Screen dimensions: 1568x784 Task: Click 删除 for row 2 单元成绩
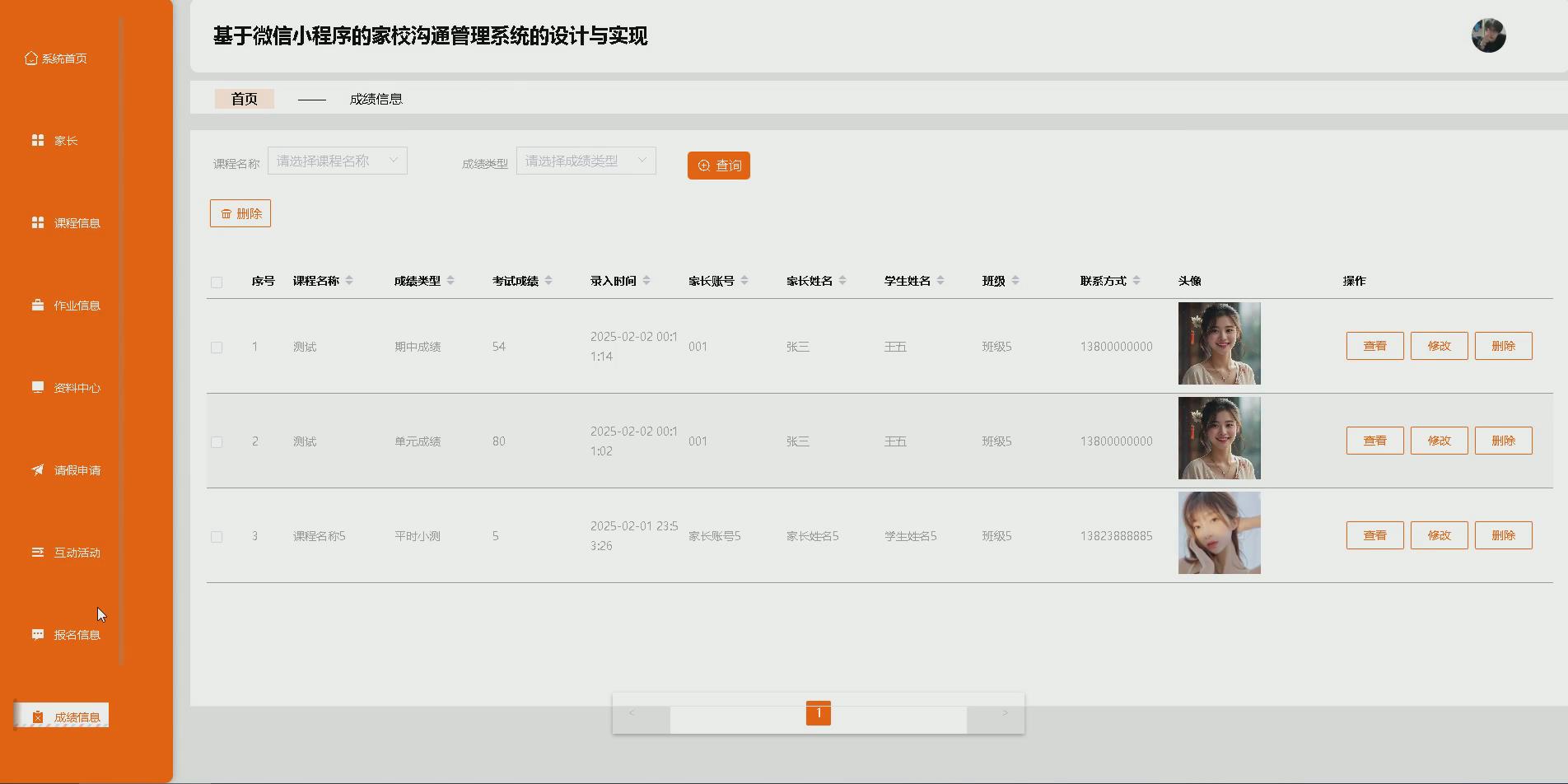click(1504, 441)
